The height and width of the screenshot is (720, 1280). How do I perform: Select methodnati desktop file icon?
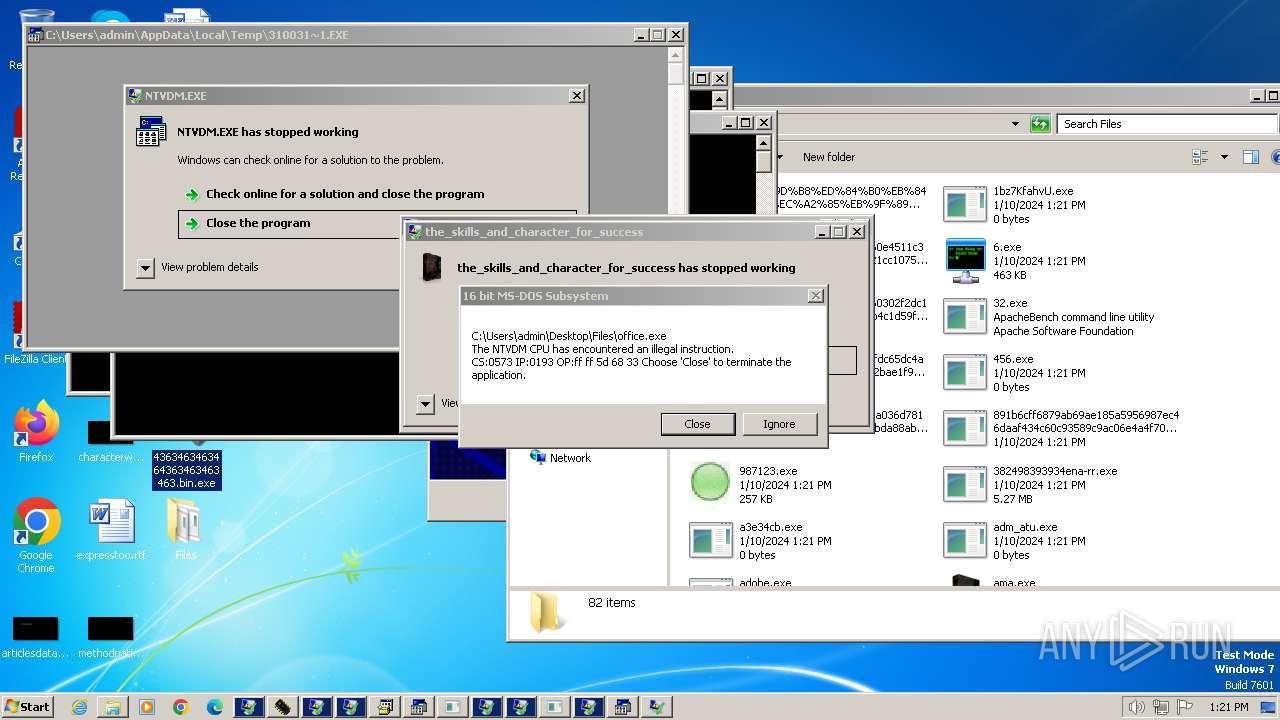(110, 637)
